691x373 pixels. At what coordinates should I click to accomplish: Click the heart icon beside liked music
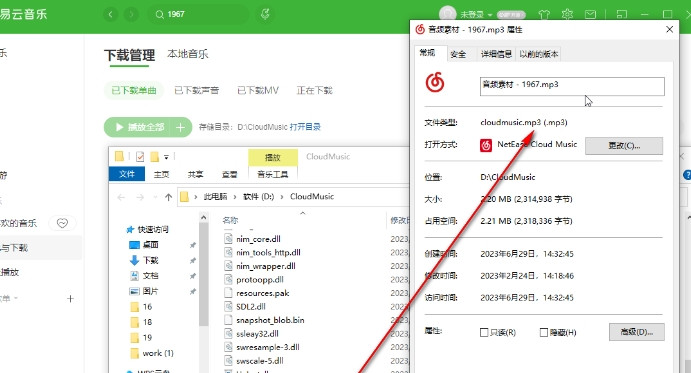(x=62, y=223)
